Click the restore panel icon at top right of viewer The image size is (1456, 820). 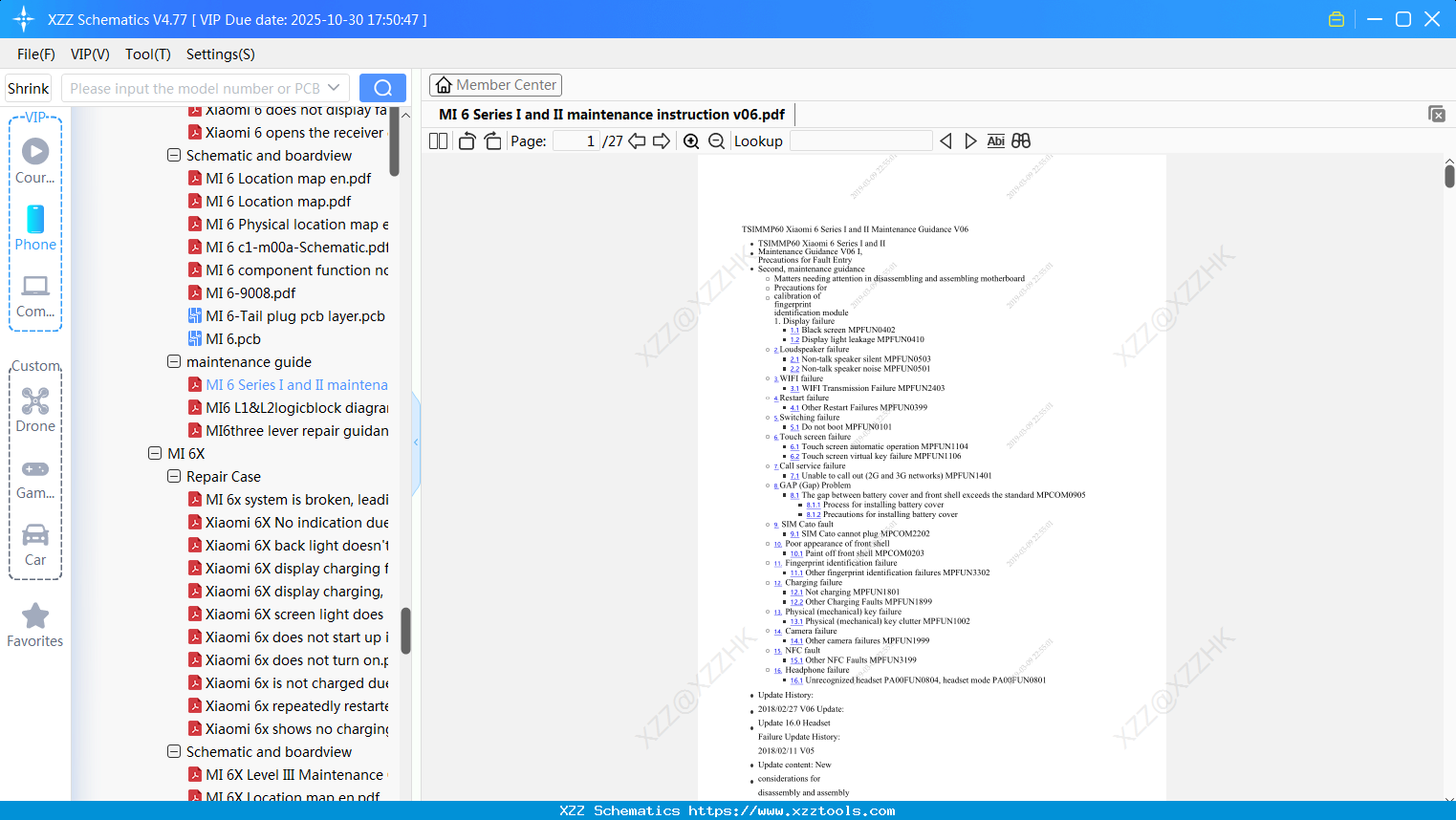click(x=1437, y=114)
